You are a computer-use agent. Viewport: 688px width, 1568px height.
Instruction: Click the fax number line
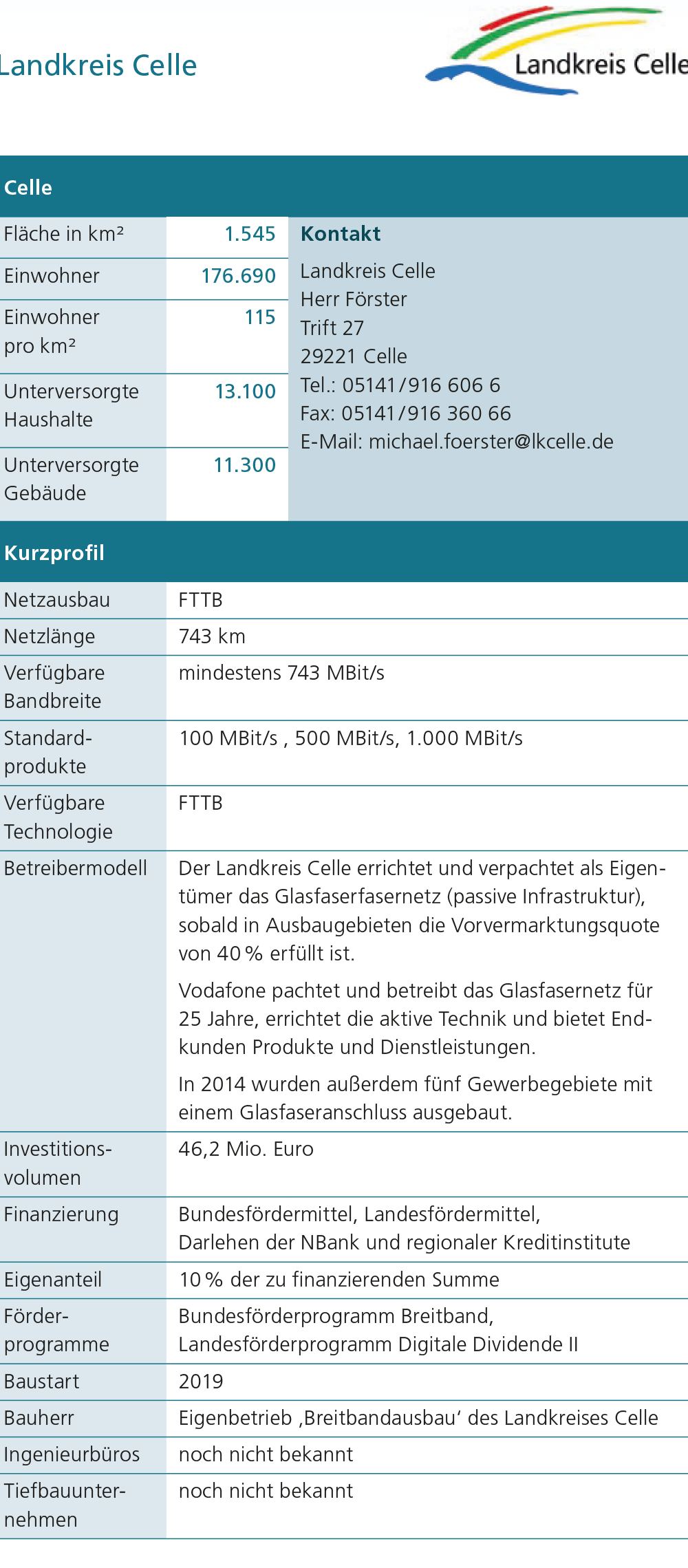pos(405,414)
